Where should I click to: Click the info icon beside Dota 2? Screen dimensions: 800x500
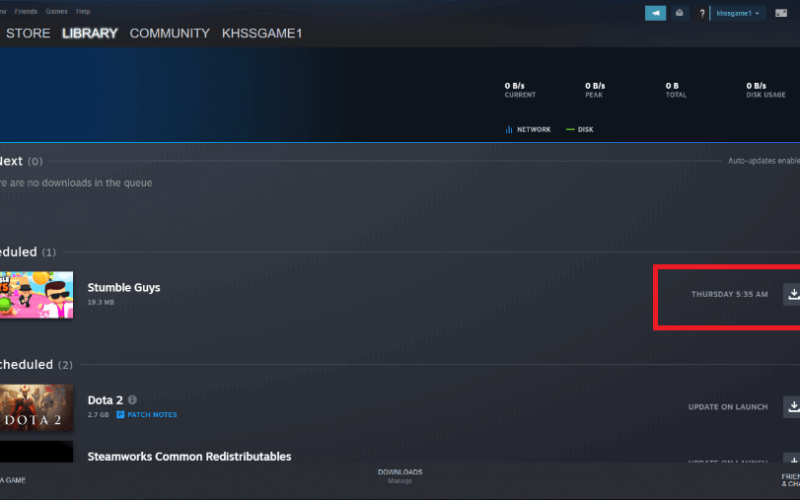(132, 399)
